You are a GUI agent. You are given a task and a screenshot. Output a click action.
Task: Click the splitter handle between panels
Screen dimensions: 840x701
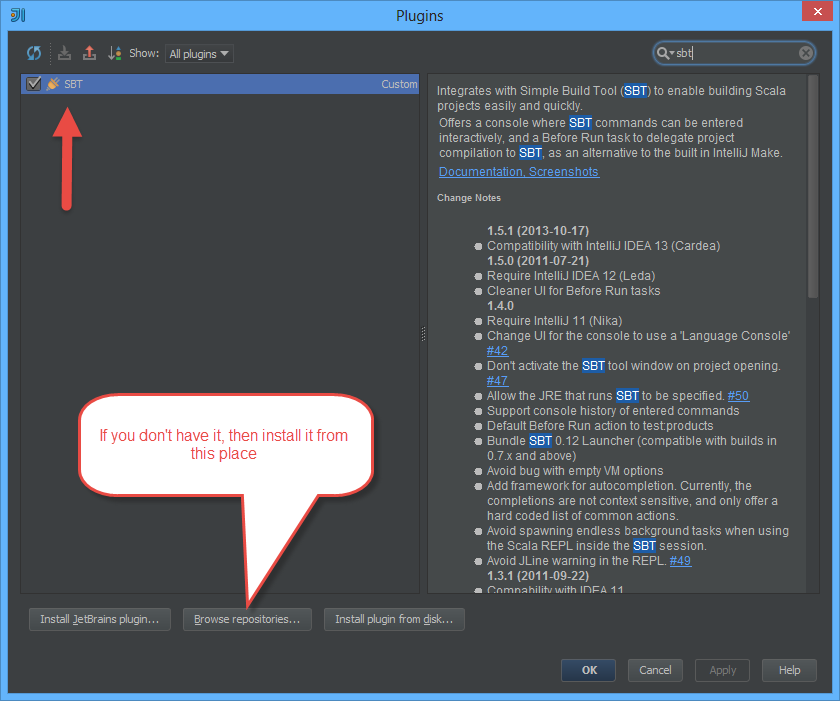[x=423, y=334]
